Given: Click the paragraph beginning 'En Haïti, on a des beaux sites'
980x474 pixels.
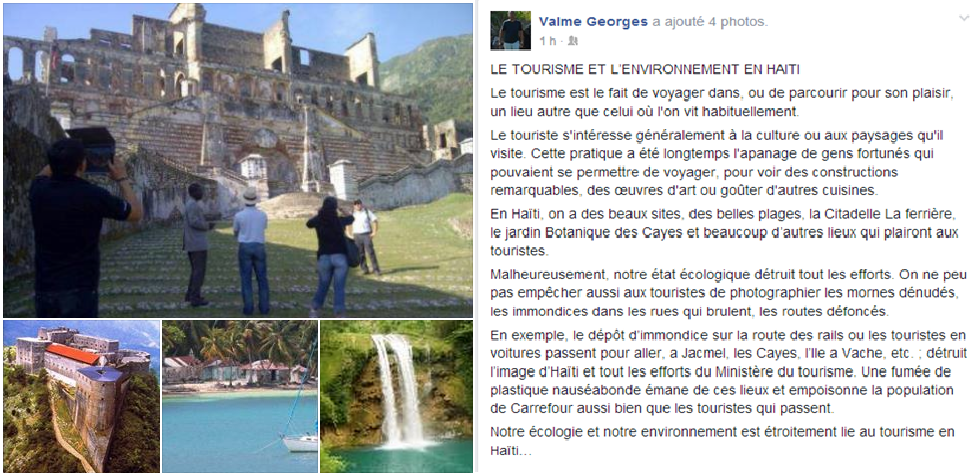Looking at the screenshot, I should [x=724, y=232].
